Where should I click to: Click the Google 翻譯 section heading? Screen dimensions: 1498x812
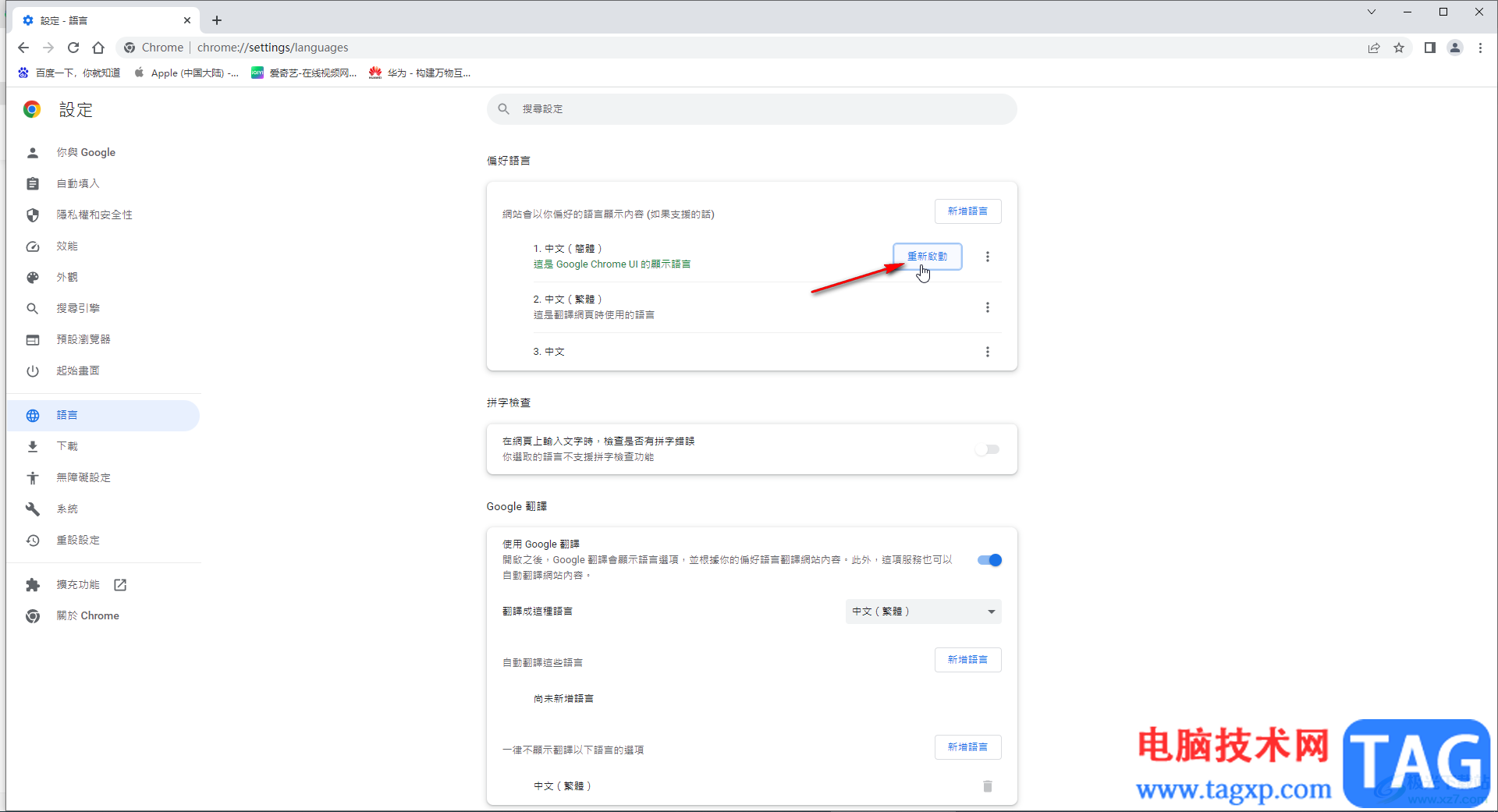516,507
